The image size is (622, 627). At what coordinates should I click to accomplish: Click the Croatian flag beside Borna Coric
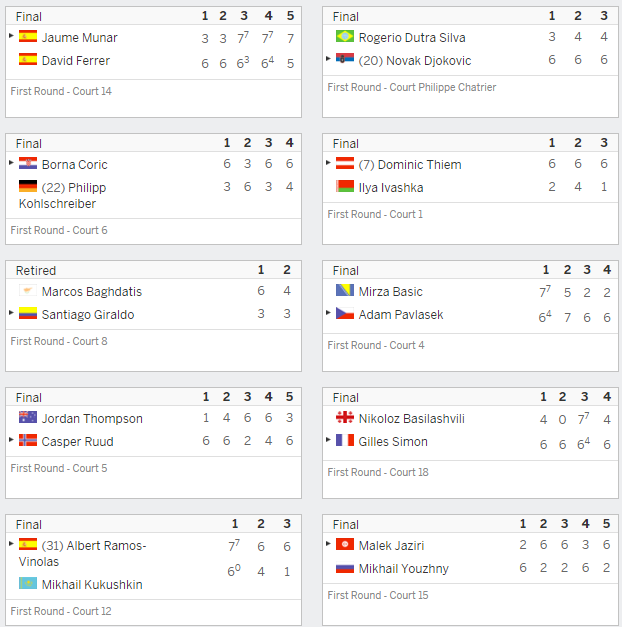coord(28,164)
